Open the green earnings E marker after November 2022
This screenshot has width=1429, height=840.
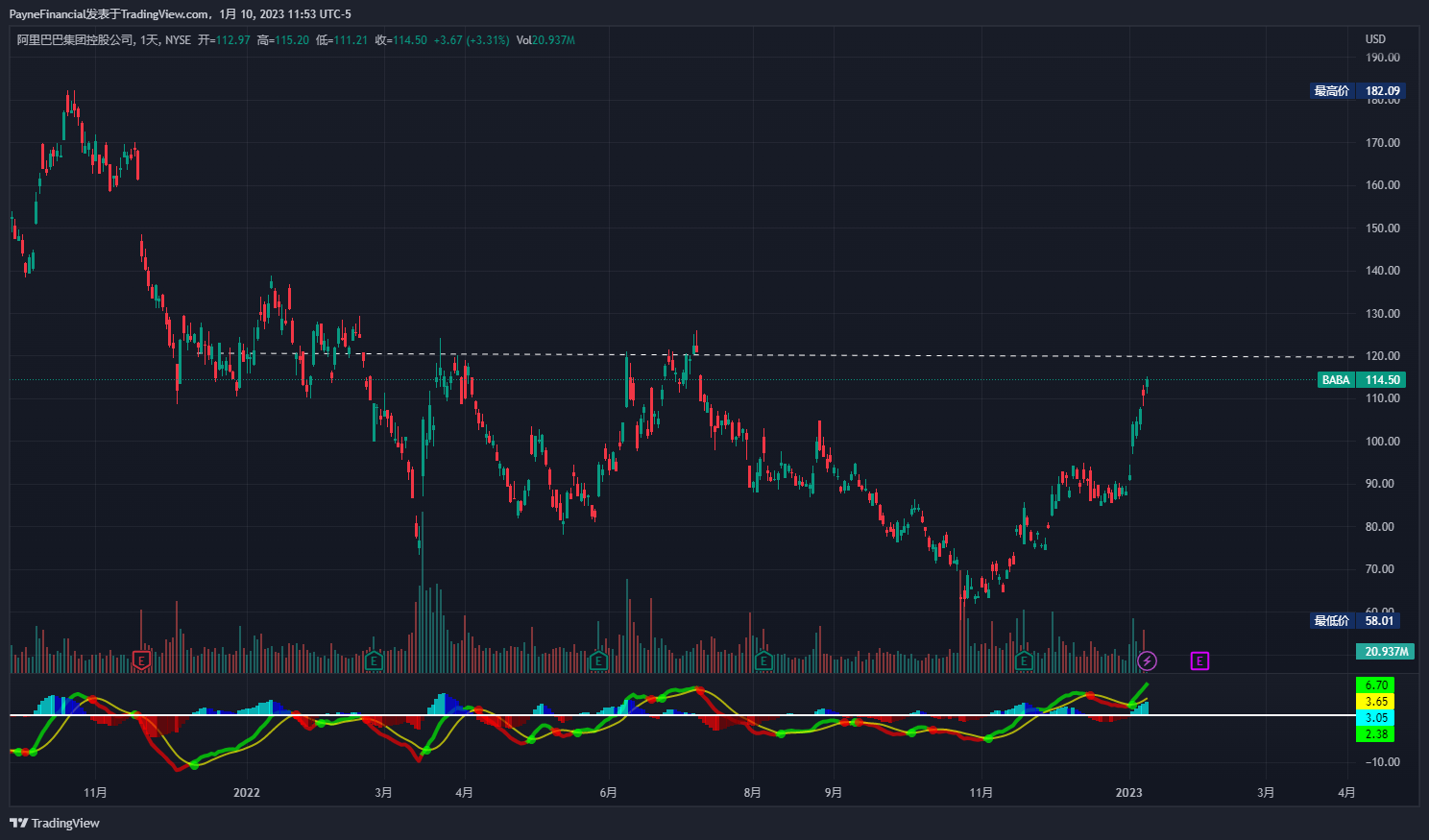pos(1024,660)
